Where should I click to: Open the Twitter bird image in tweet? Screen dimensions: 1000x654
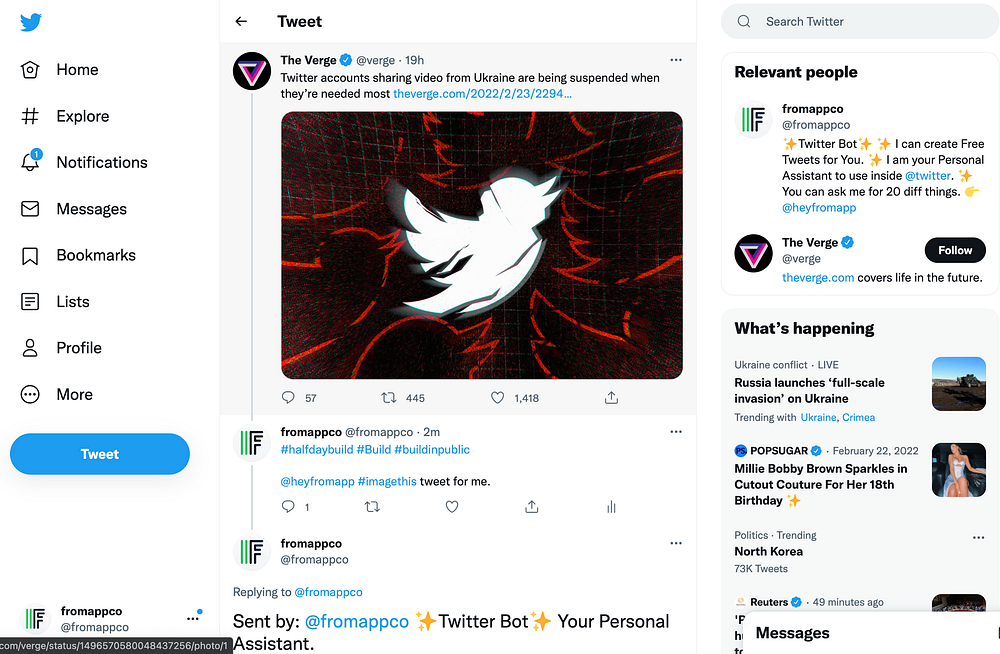pyautogui.click(x=482, y=245)
